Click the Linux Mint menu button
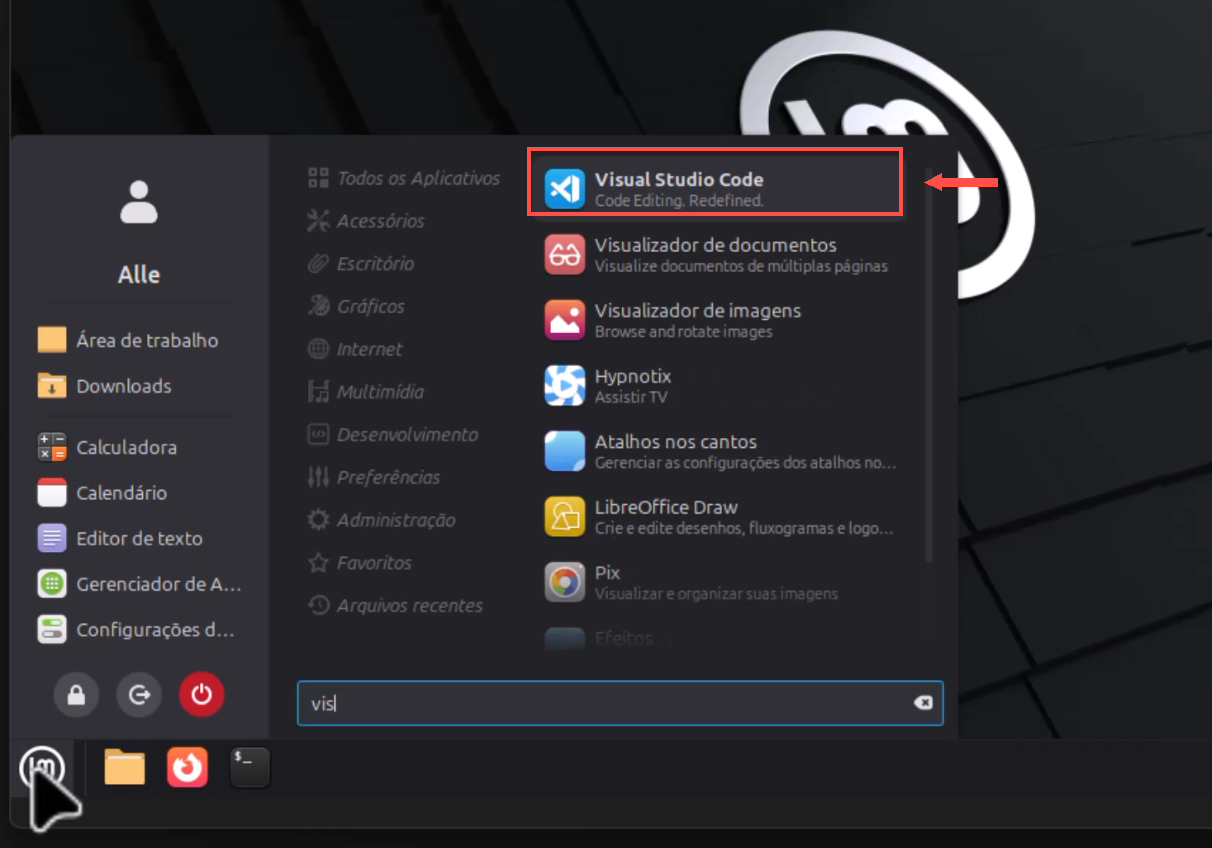The width and height of the screenshot is (1212, 848). click(x=42, y=768)
